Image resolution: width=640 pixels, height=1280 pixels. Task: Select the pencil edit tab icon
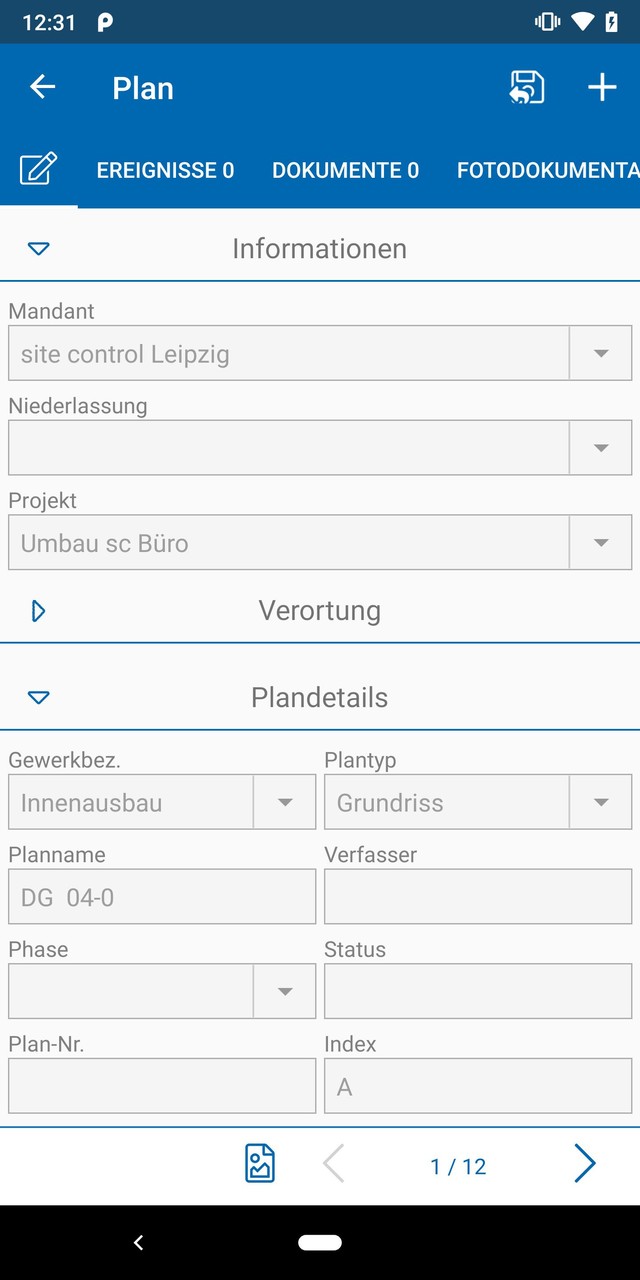38,170
